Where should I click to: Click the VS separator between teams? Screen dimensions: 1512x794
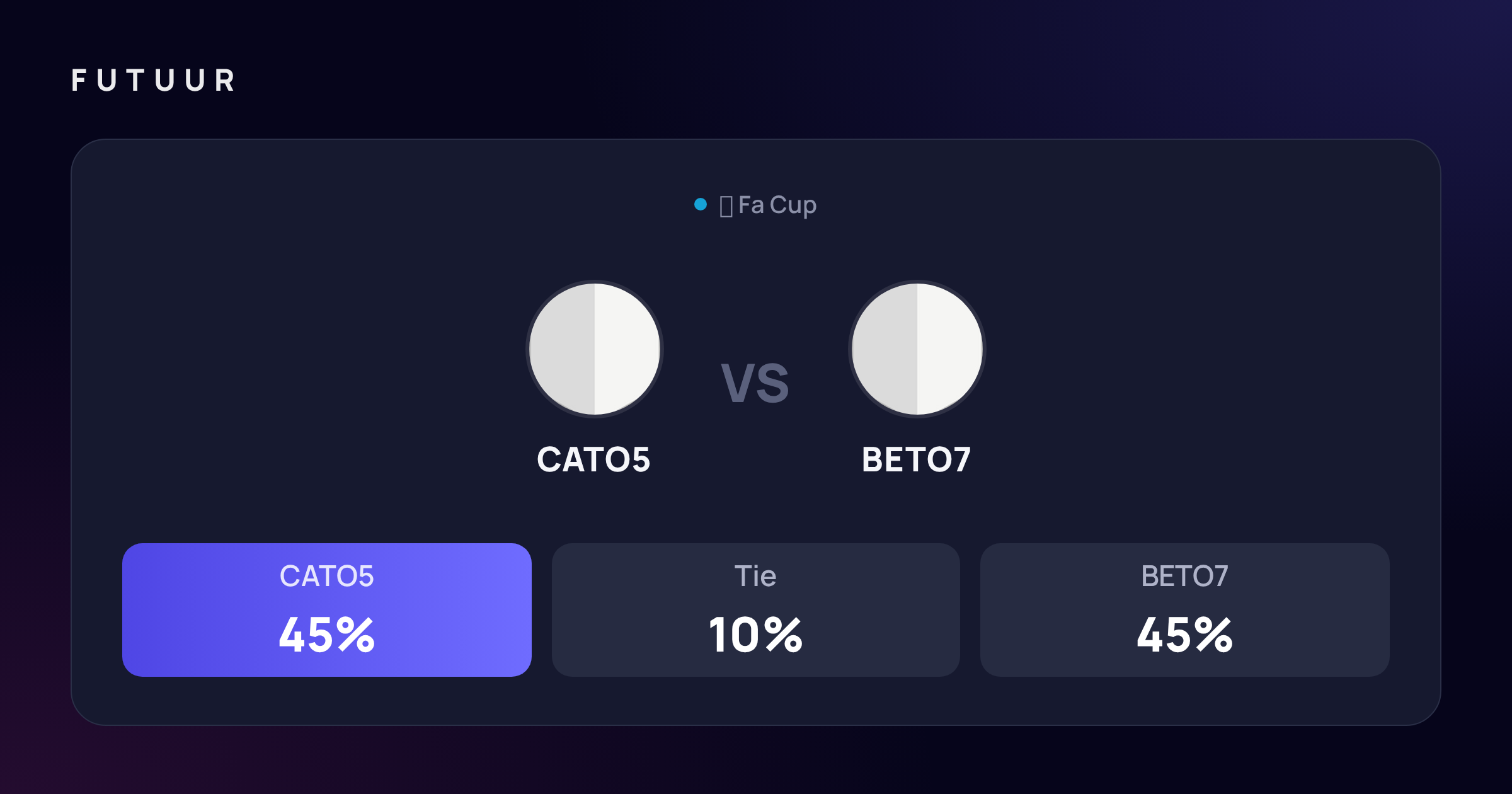755,383
